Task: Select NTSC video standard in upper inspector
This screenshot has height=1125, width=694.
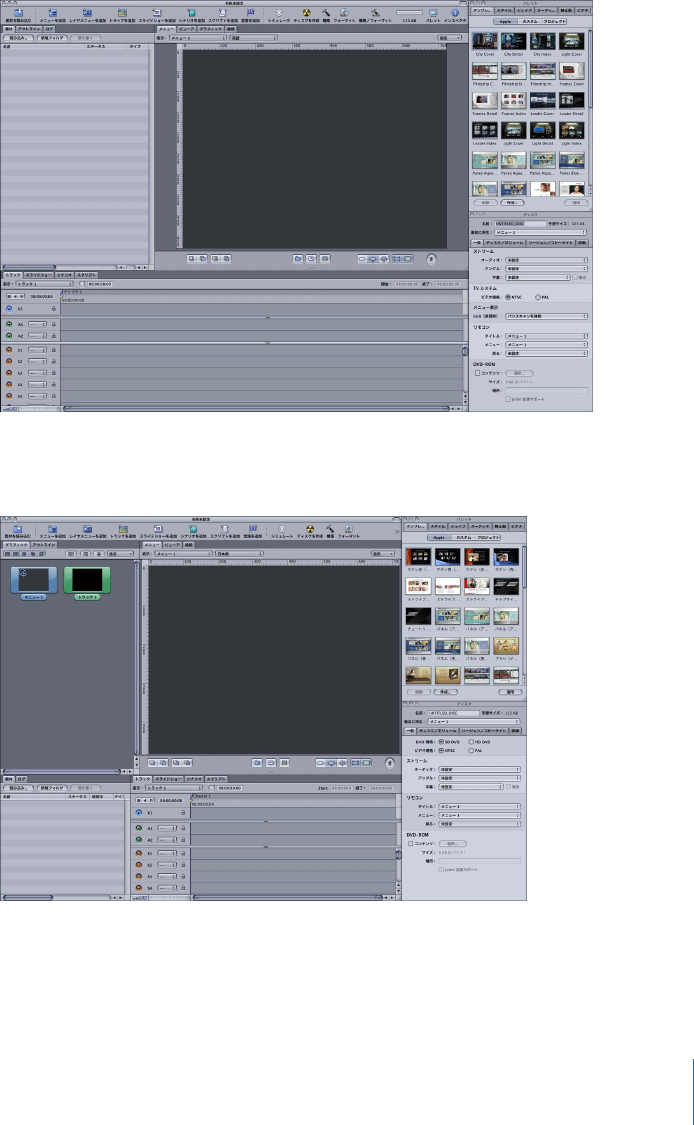Action: pyautogui.click(x=508, y=297)
